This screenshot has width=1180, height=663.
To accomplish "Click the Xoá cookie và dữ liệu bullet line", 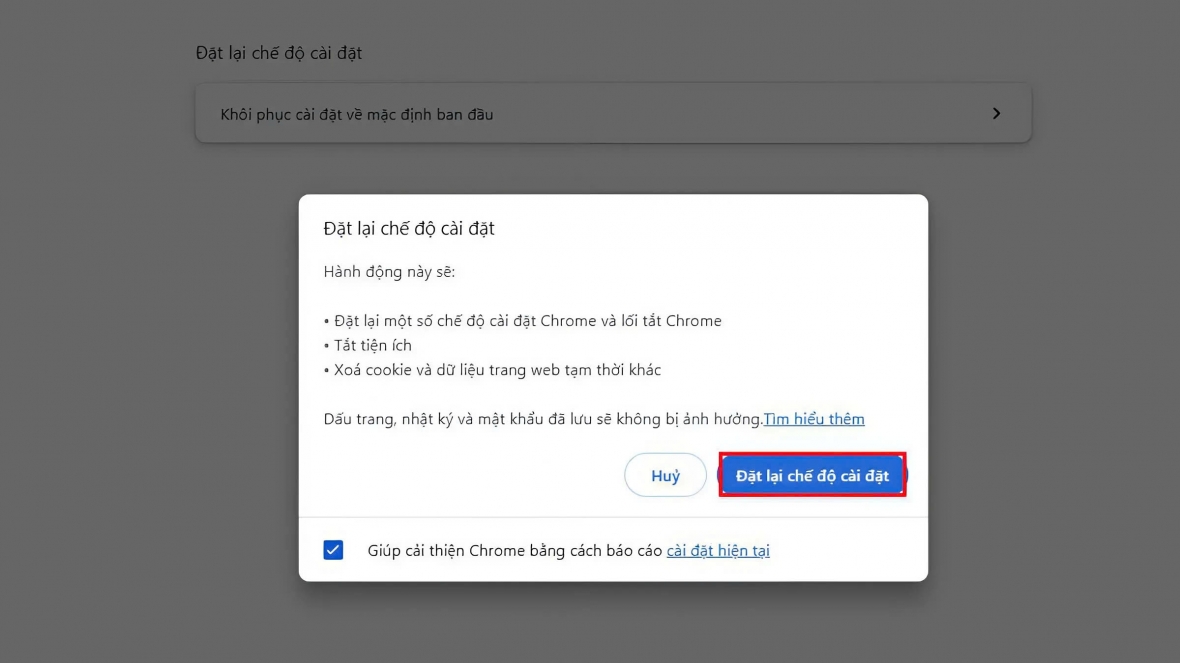I will [x=492, y=370].
